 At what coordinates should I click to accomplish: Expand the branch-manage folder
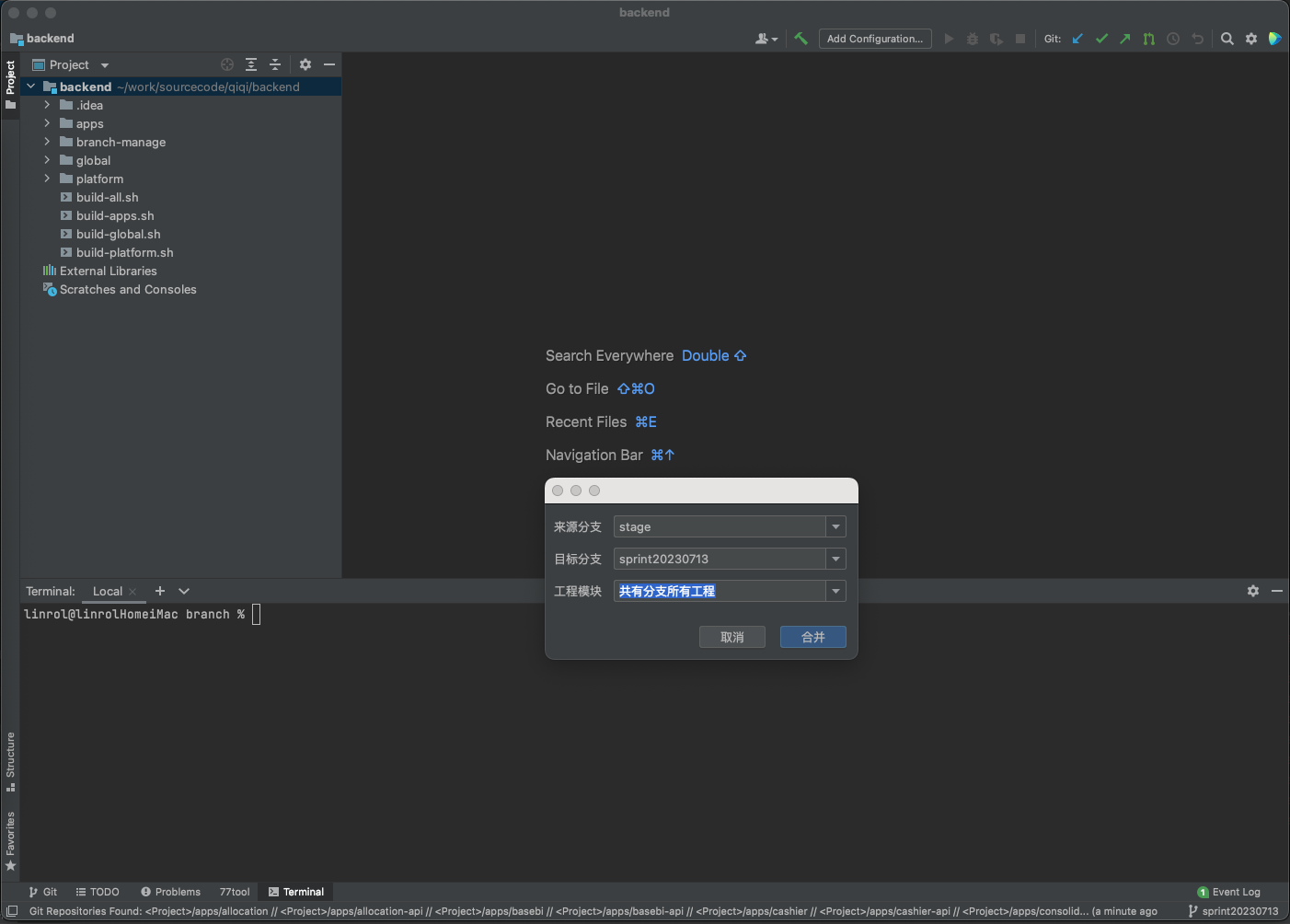tap(48, 142)
